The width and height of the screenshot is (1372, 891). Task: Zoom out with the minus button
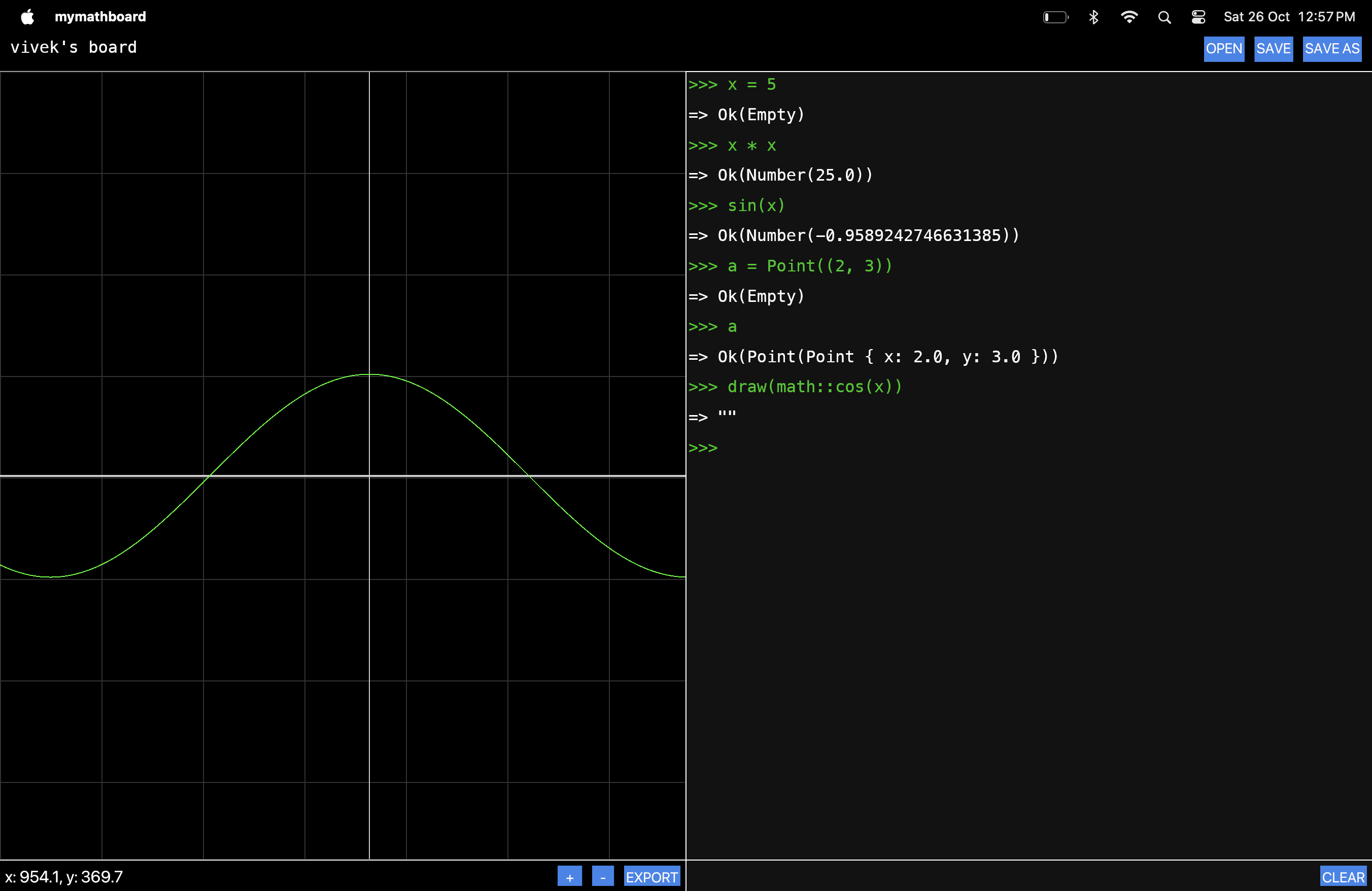point(602,877)
